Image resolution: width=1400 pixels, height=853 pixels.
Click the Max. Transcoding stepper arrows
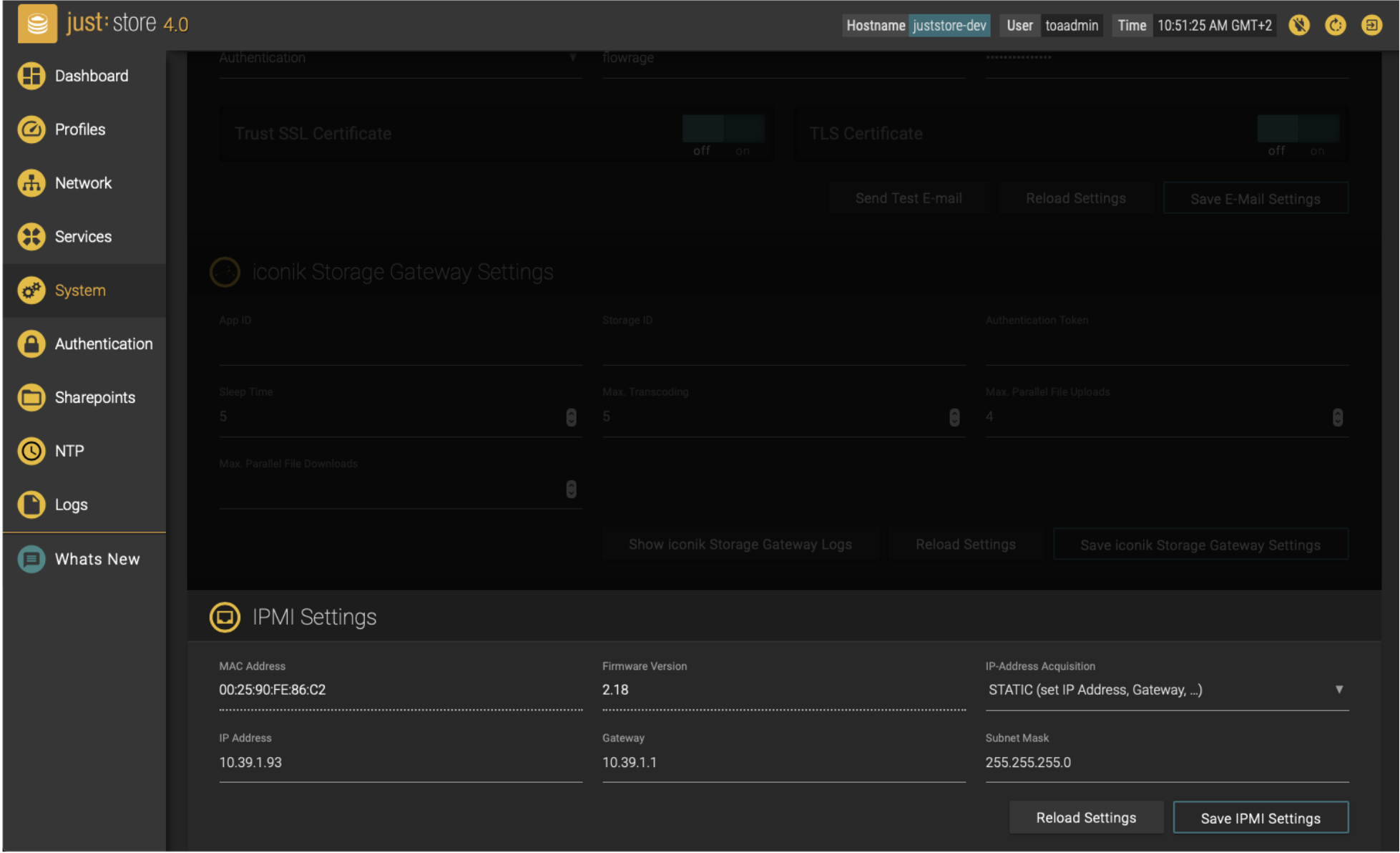tap(954, 417)
